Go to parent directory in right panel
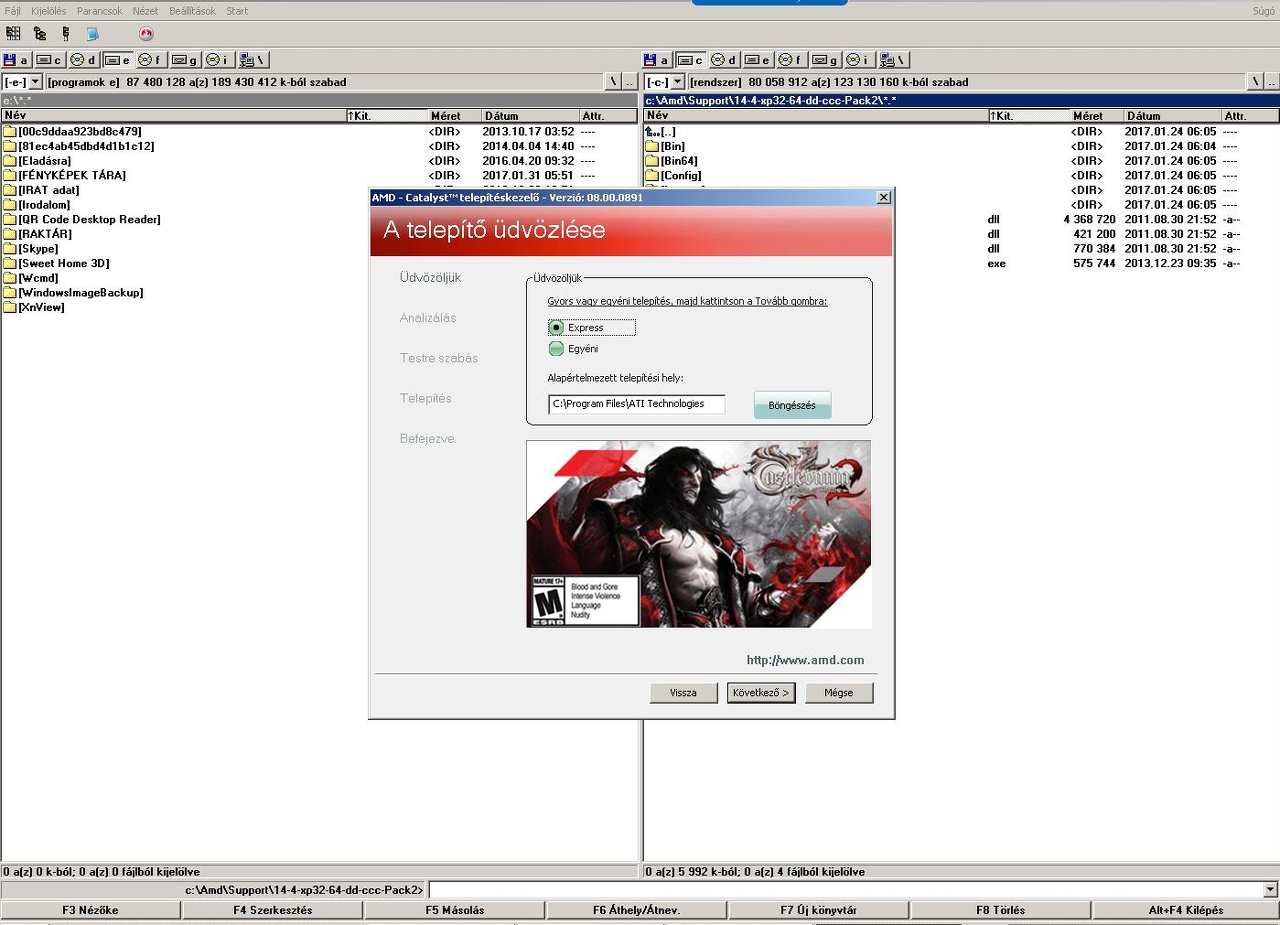Image resolution: width=1280 pixels, height=925 pixels. click(x=1271, y=82)
